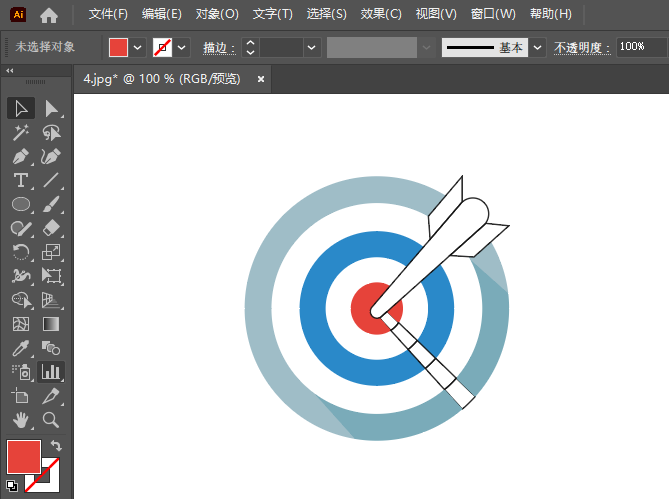This screenshot has width=669, height=499.
Task: Open the 对象(O) menu
Action: pos(217,15)
